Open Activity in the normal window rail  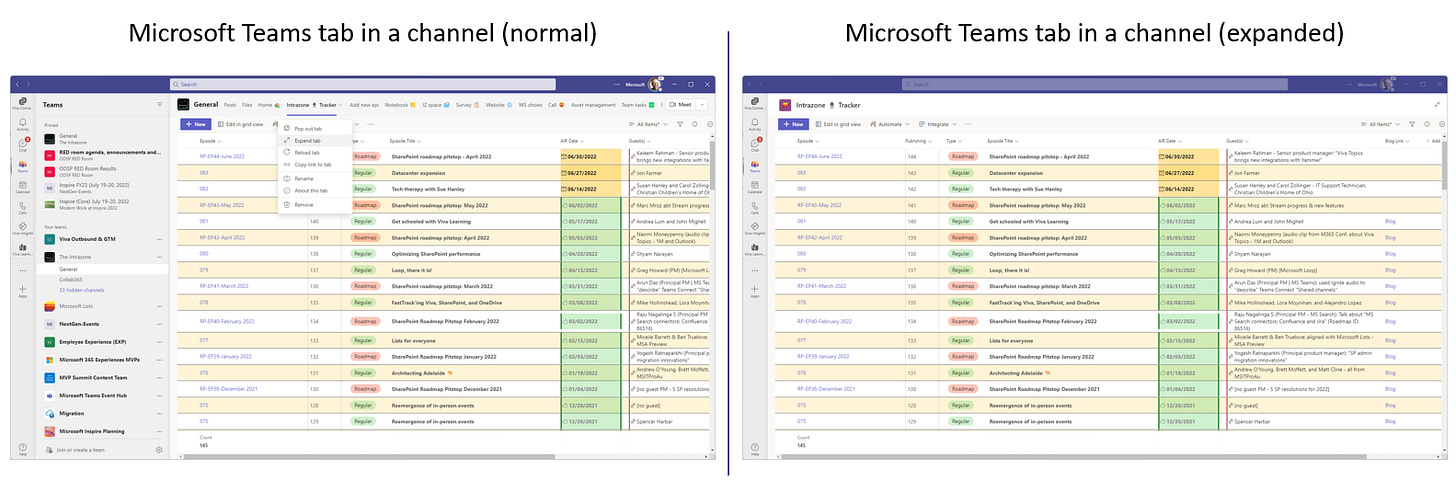pyautogui.click(x=22, y=124)
